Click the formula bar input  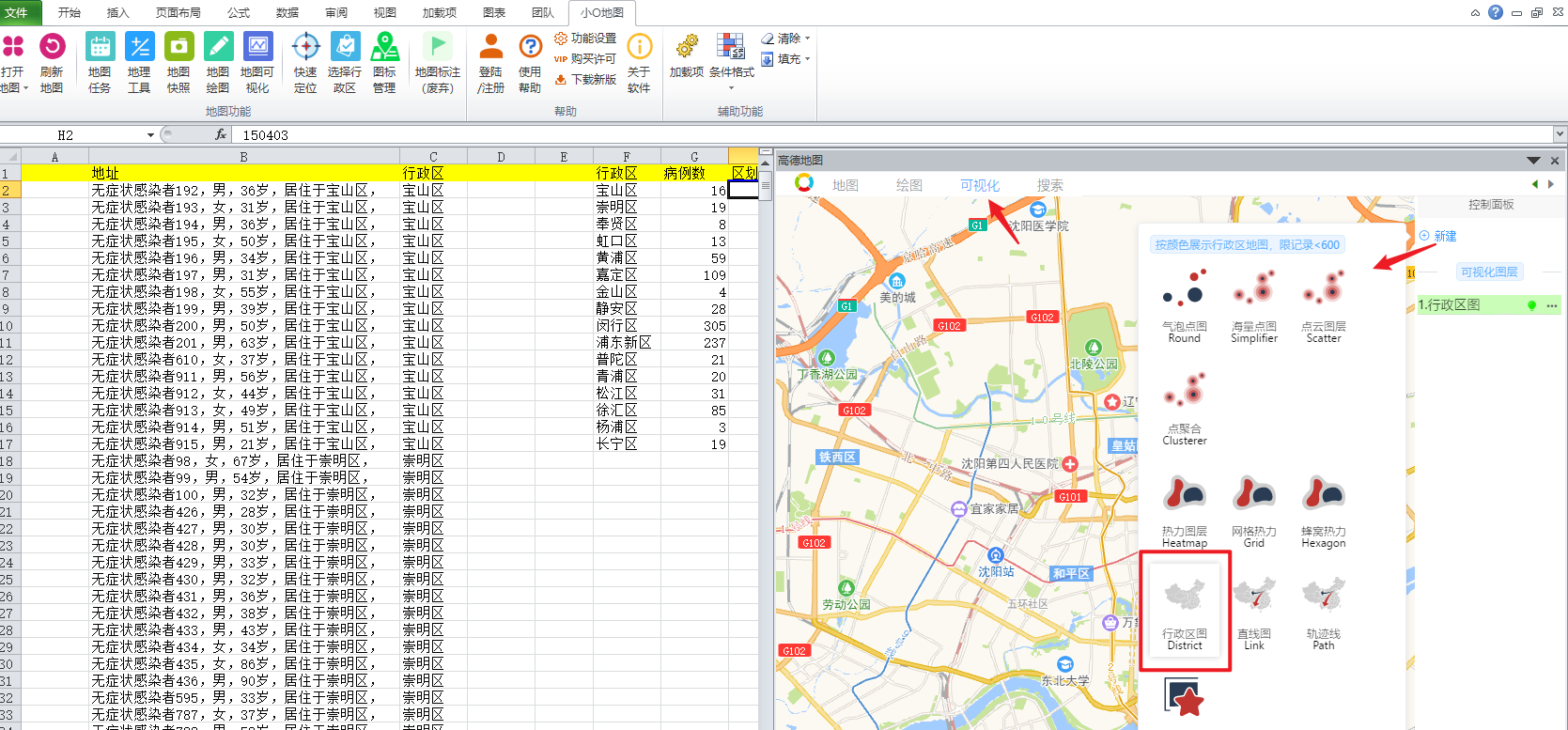click(893, 135)
